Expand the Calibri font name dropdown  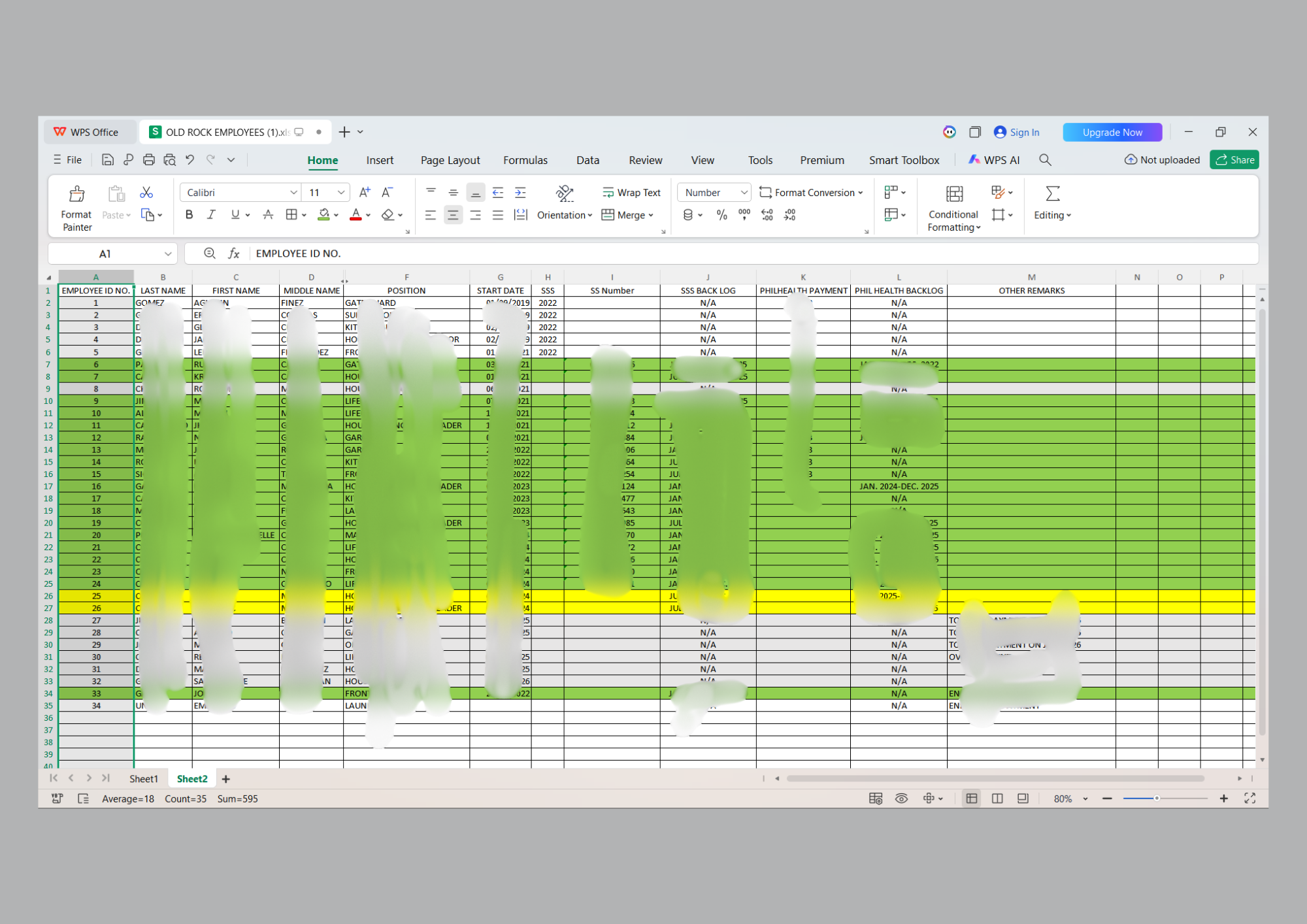pyautogui.click(x=293, y=193)
